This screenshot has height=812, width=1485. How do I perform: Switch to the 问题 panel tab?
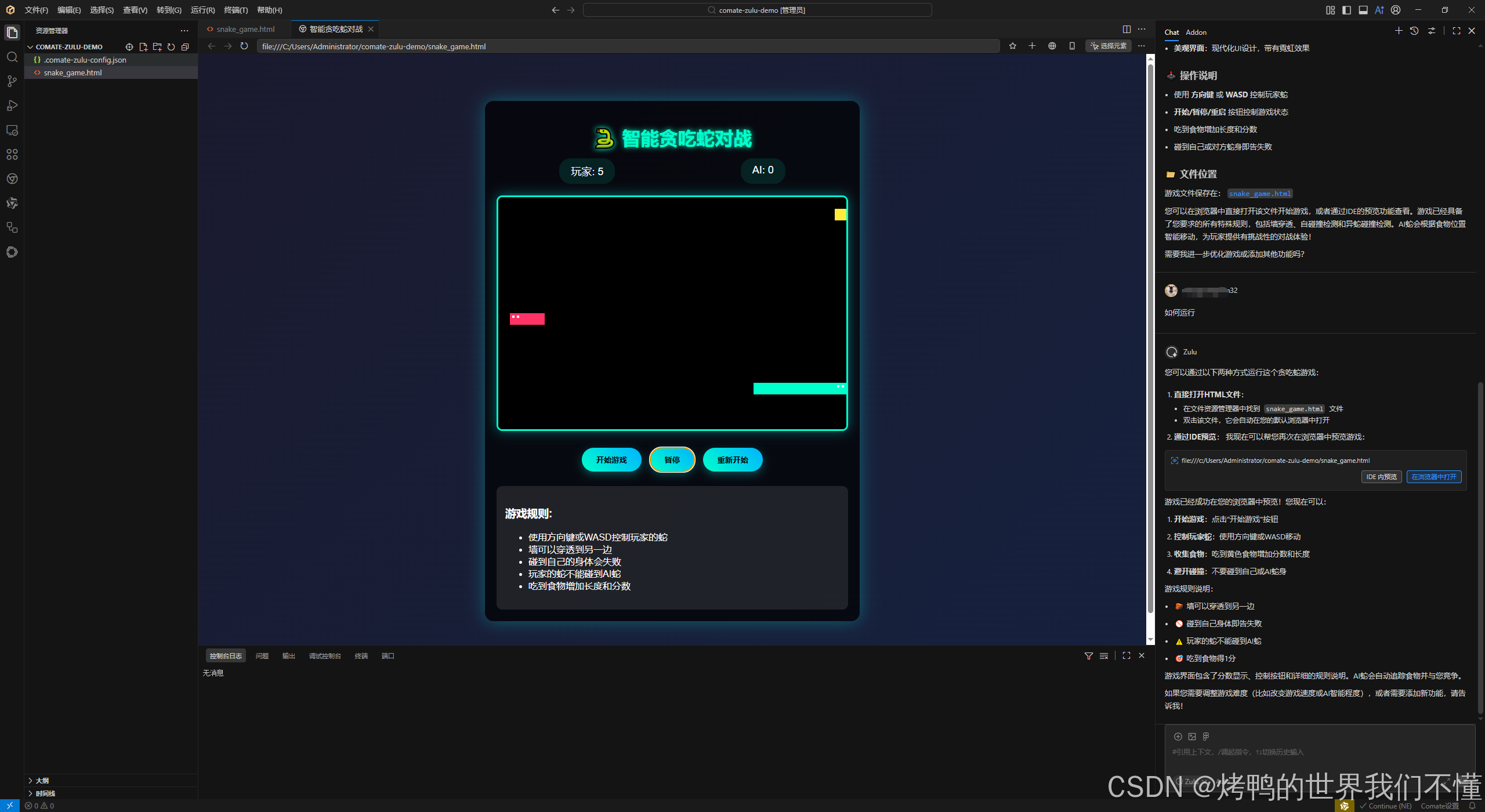pos(262,656)
